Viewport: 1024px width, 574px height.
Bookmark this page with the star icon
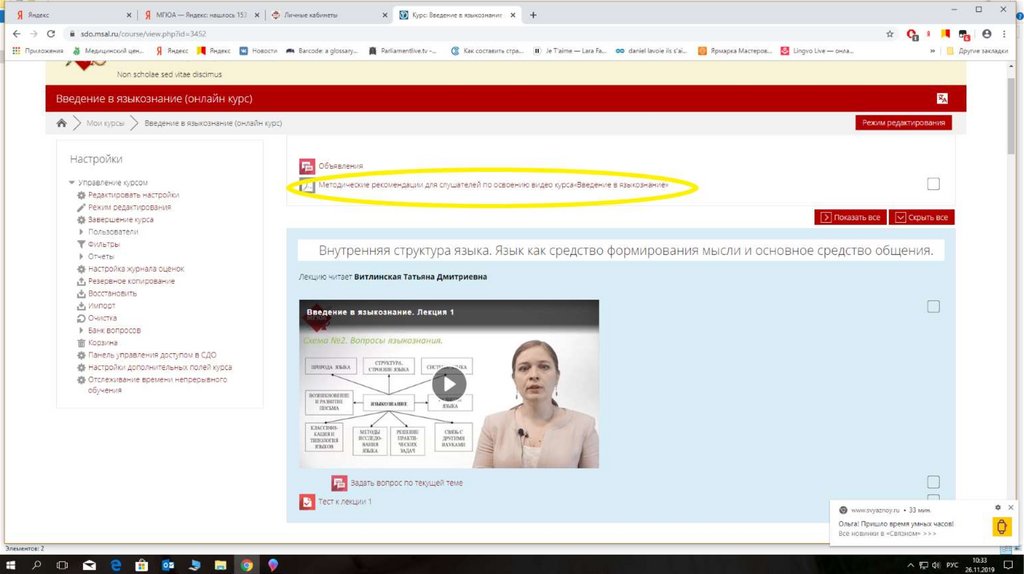coord(889,33)
